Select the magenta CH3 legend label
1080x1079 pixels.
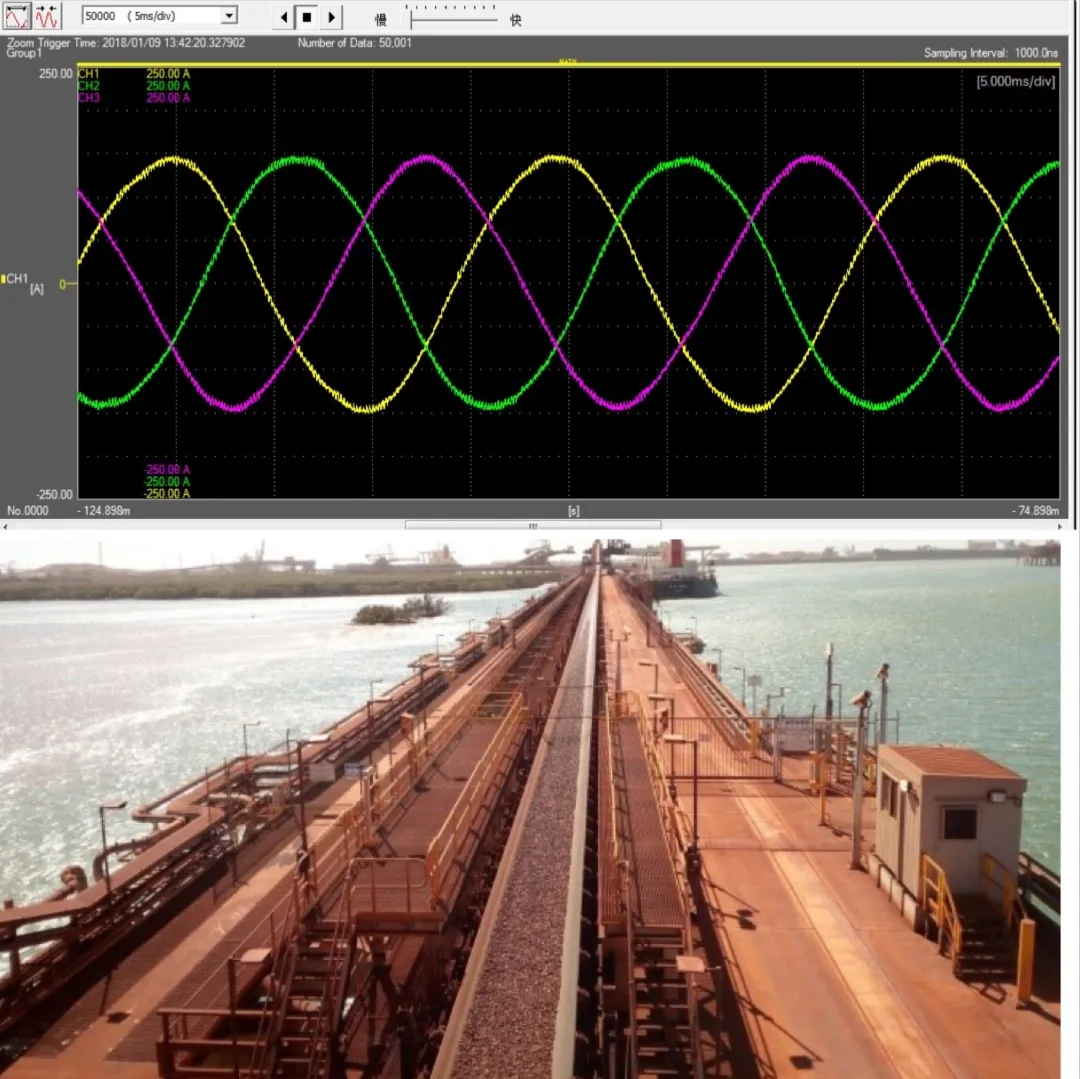click(x=89, y=98)
